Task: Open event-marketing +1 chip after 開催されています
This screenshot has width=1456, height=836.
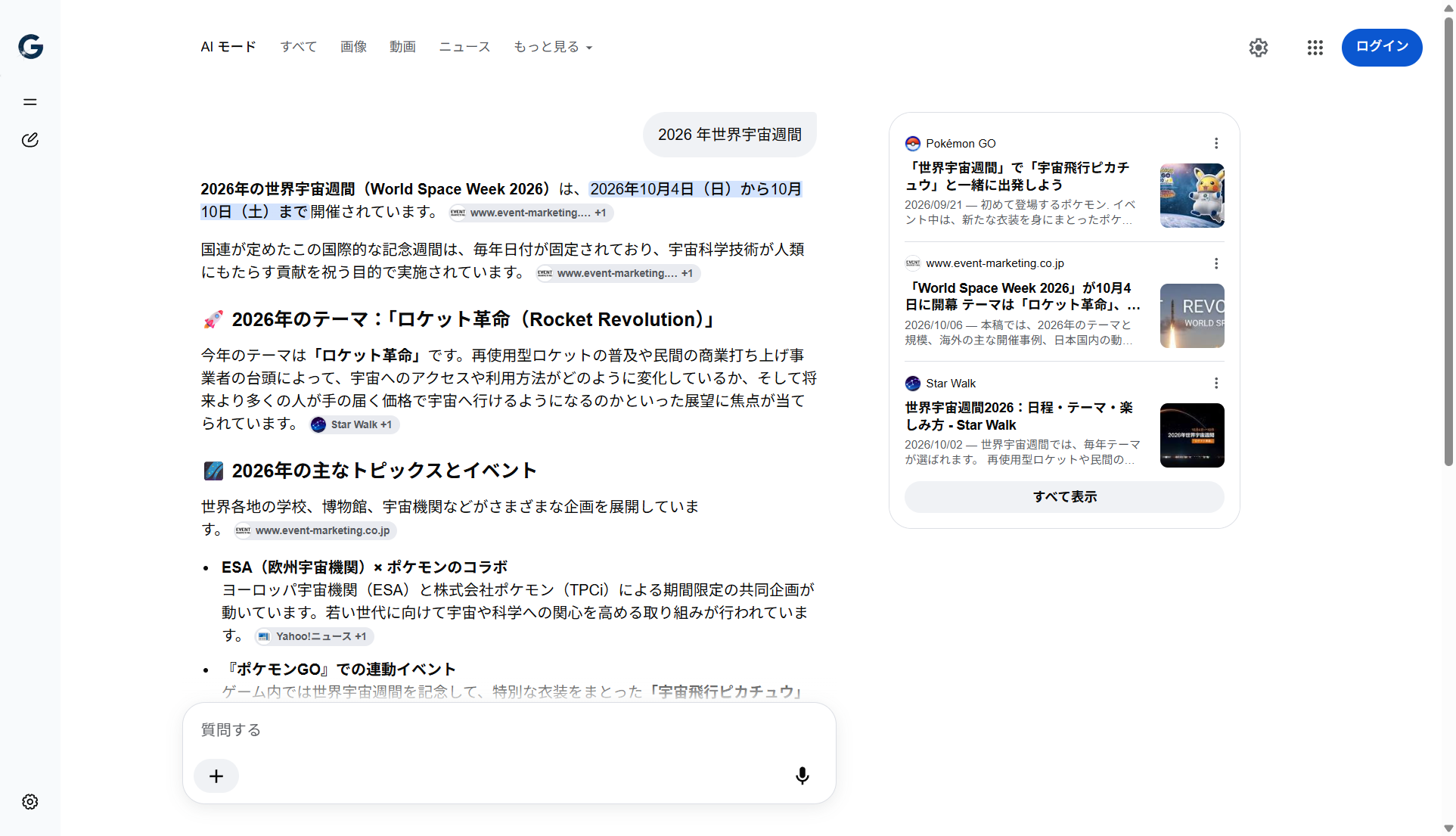Action: [530, 213]
